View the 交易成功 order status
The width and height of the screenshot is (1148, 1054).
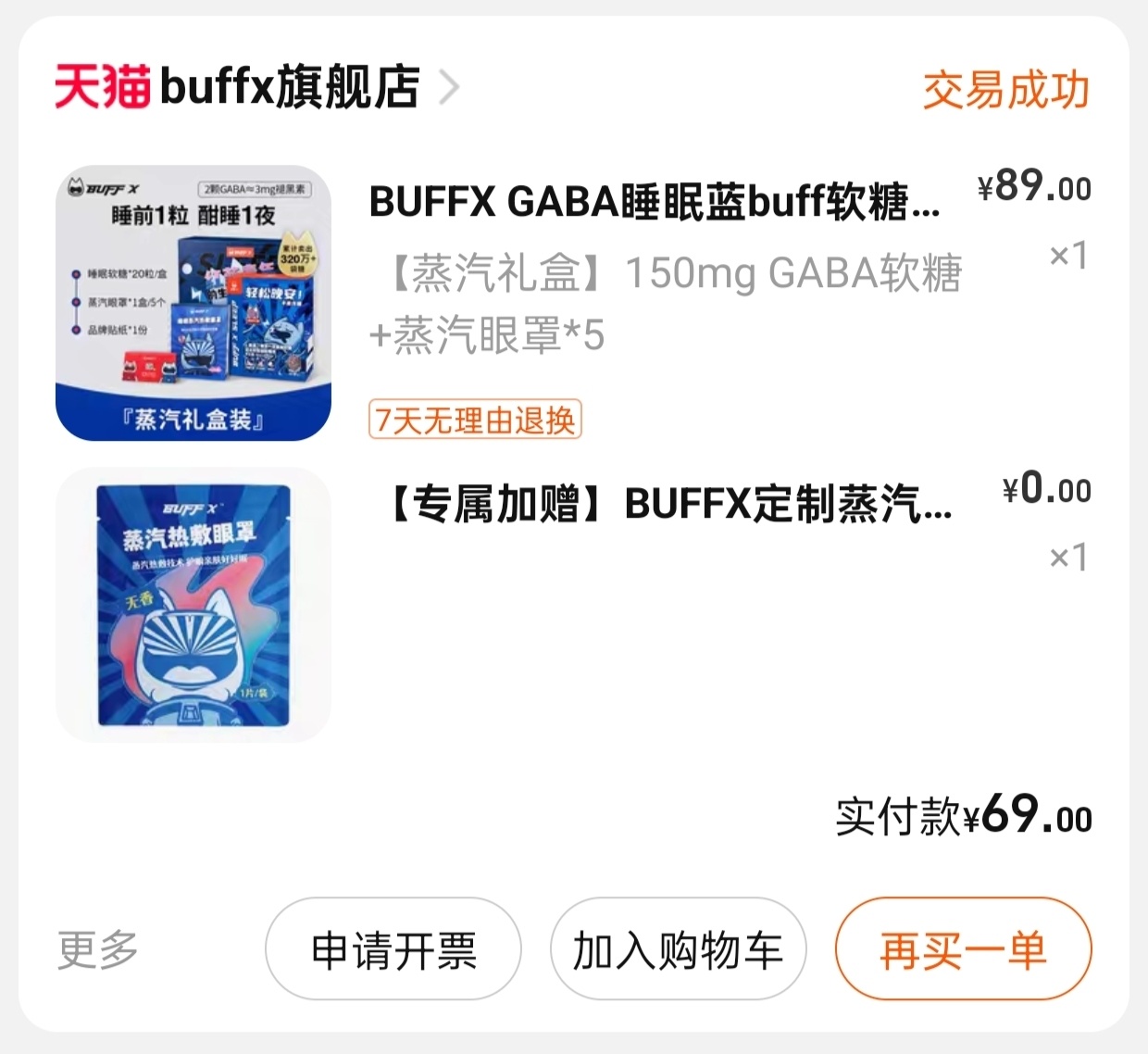[x=1005, y=90]
